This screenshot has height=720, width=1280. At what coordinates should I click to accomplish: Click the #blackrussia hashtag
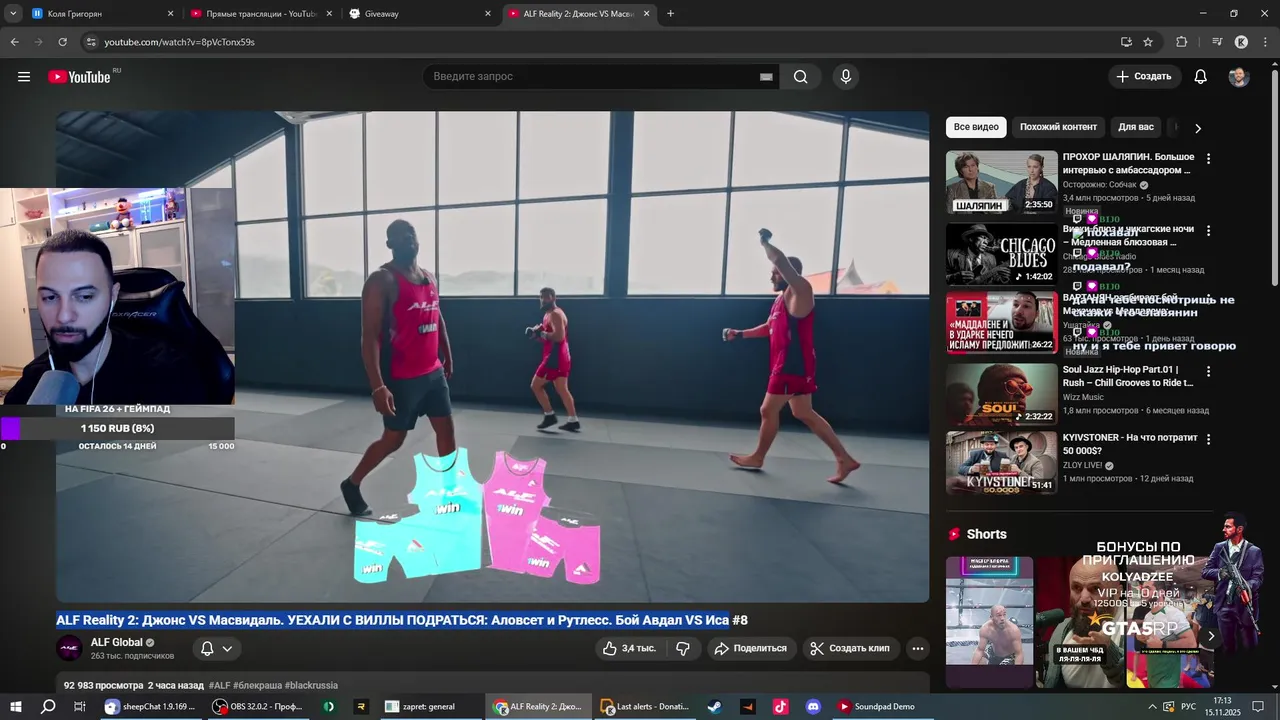pyautogui.click(x=311, y=686)
